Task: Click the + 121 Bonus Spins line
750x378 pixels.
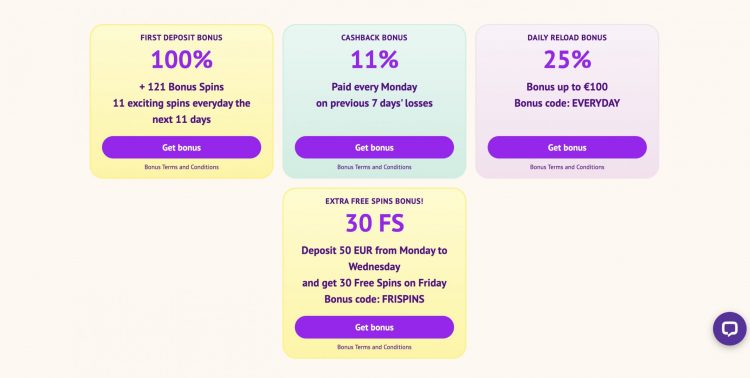Action: pyautogui.click(x=181, y=87)
